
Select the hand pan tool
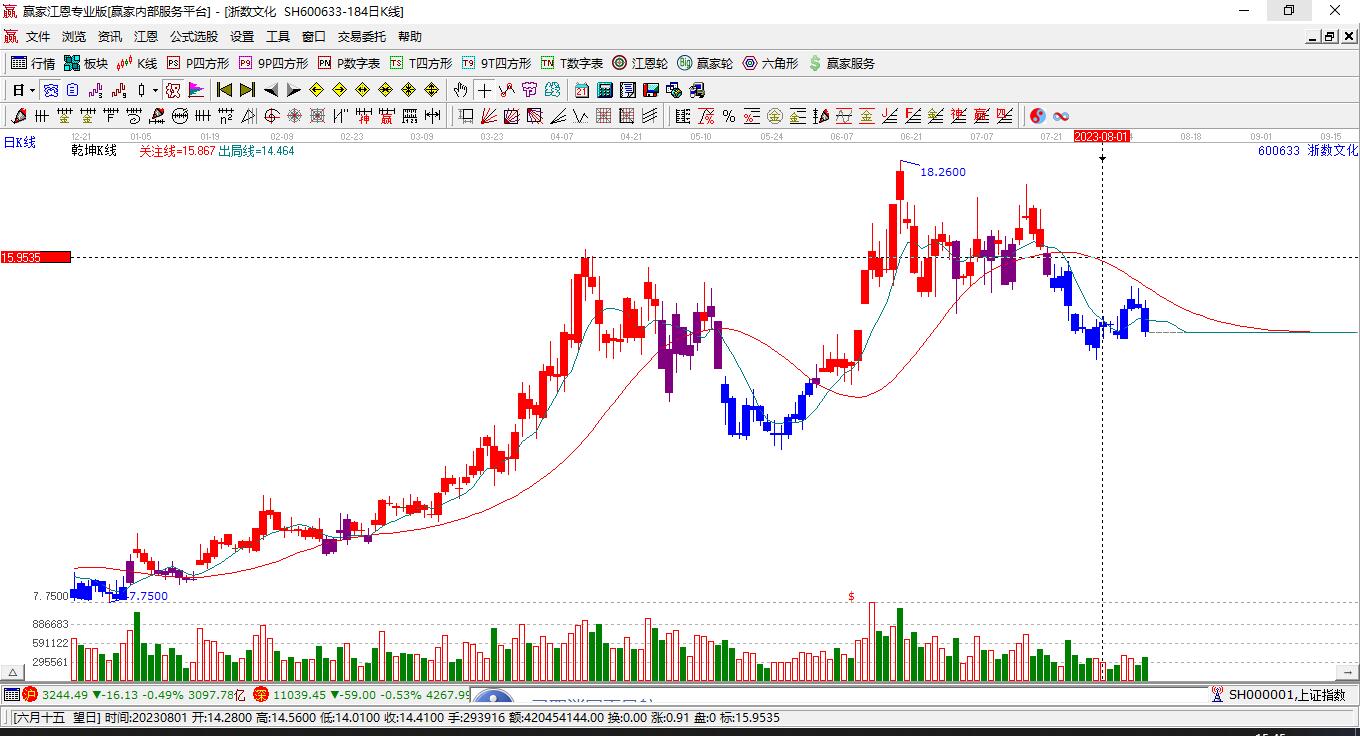[x=460, y=90]
